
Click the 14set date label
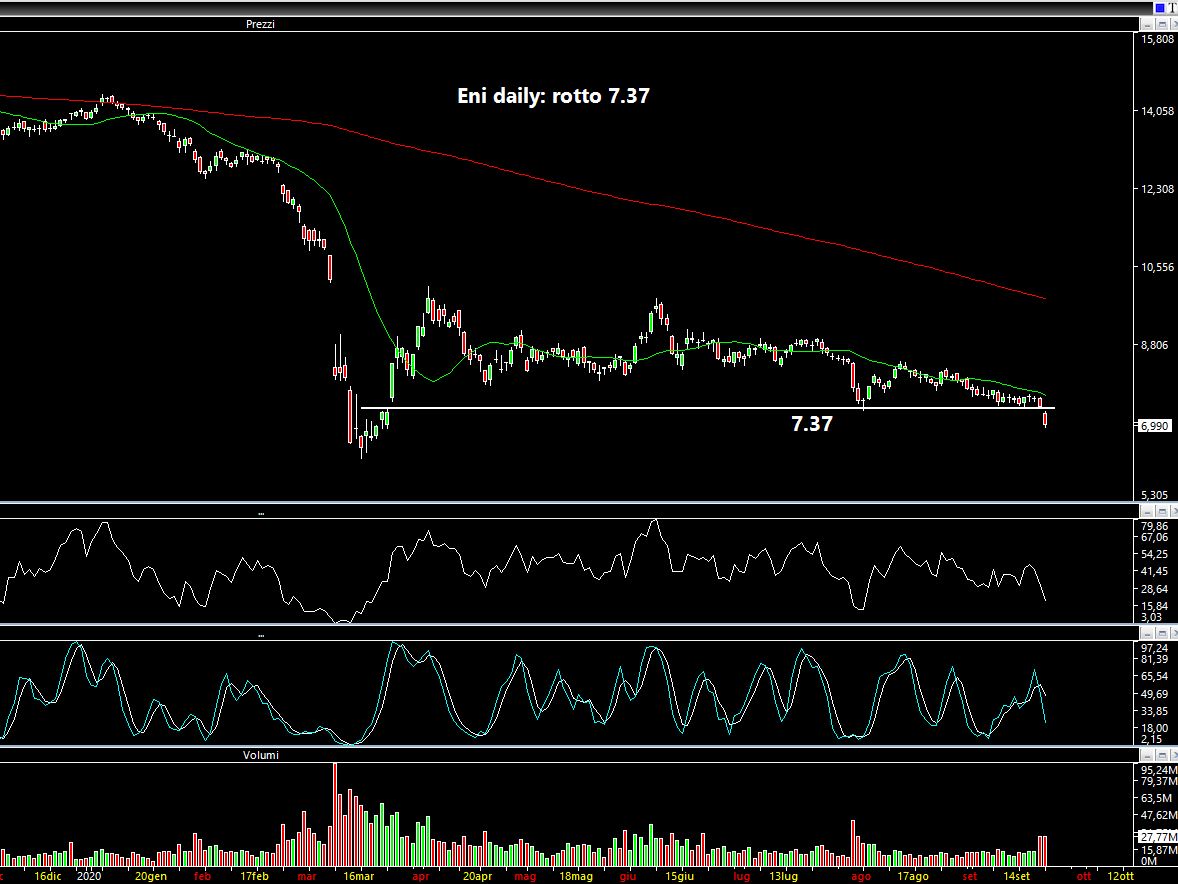[x=1016, y=876]
